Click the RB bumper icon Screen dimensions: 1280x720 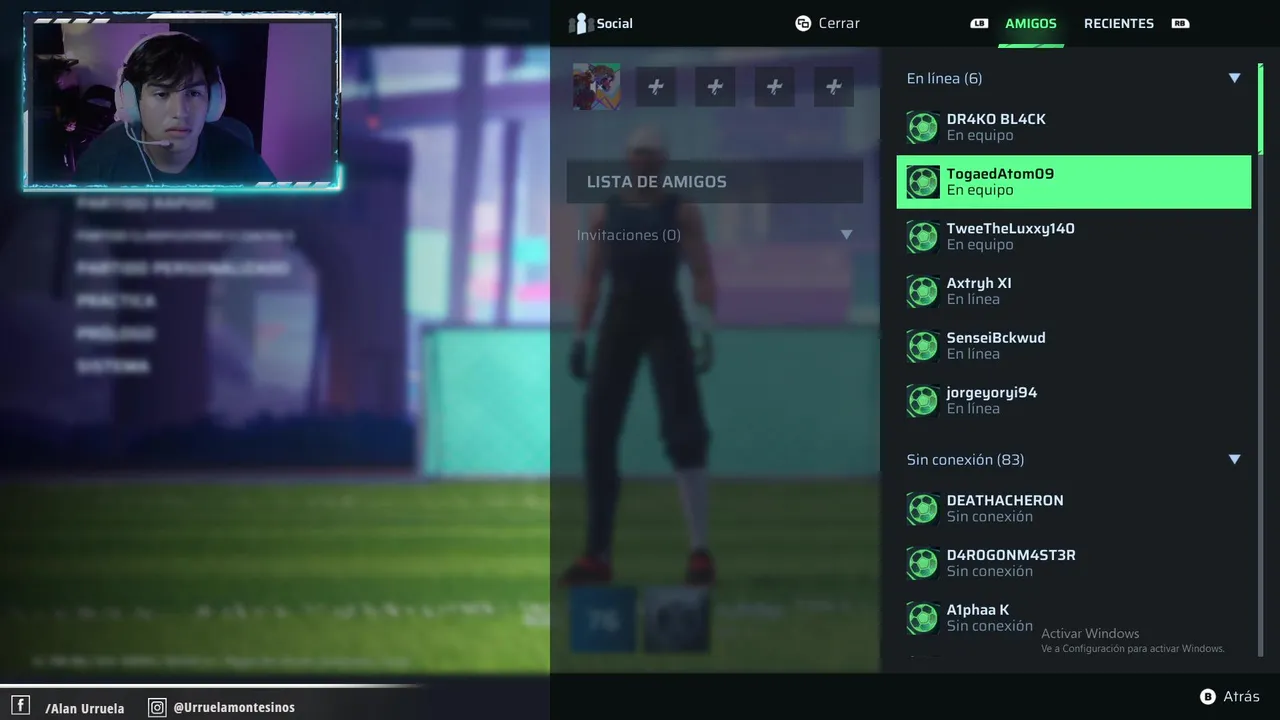pos(1180,23)
